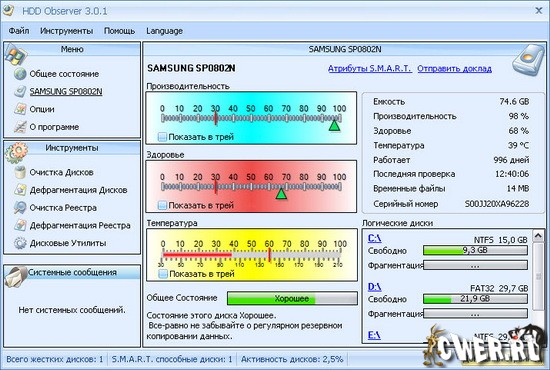The height and width of the screenshot is (370, 550).
Task: Click the logical disks scrollbar up arrow
Action: click(x=538, y=236)
